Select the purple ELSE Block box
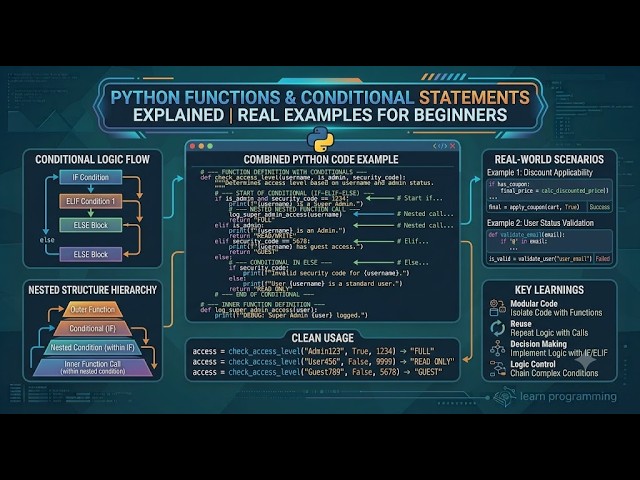Image resolution: width=640 pixels, height=480 pixels. (91, 254)
